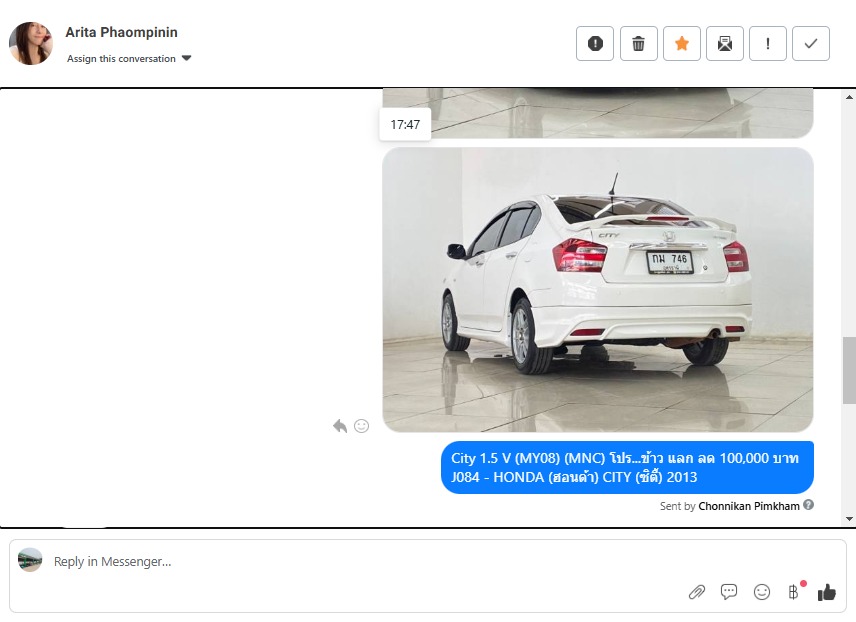Open saved replies speech bubble icon

pyautogui.click(x=729, y=591)
